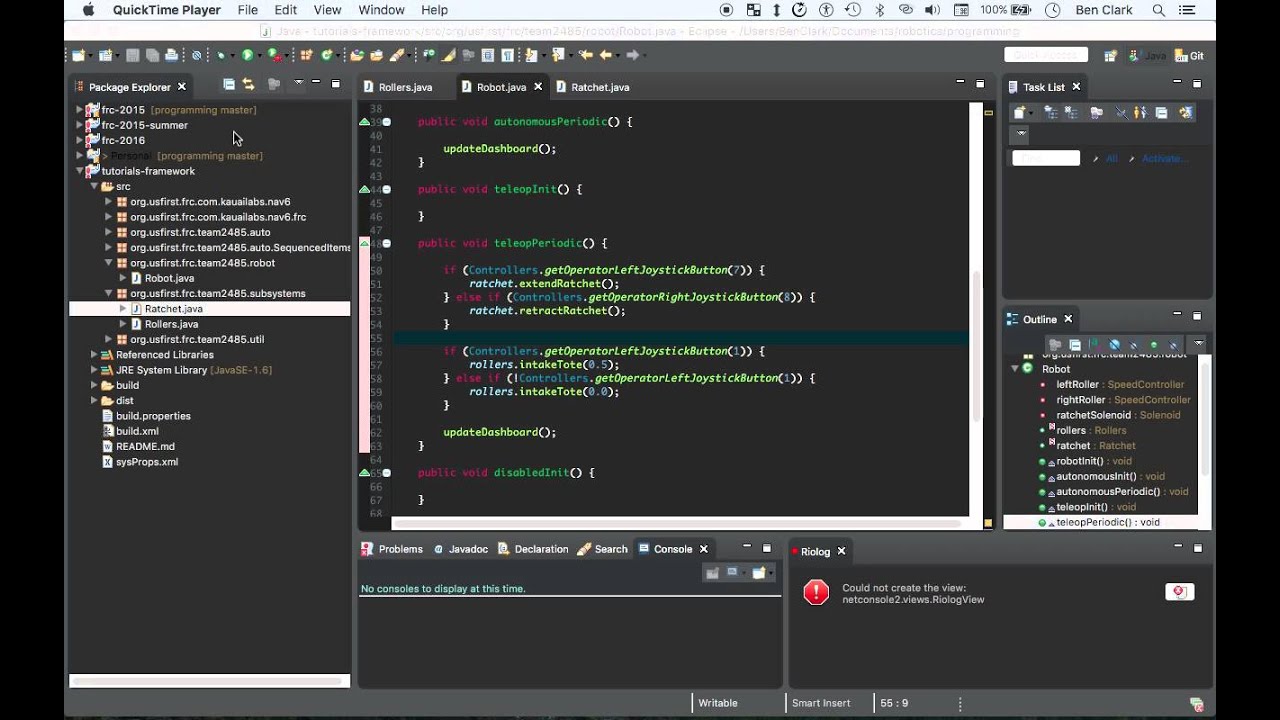Open Robot.java in Package Explorer

coord(169,278)
